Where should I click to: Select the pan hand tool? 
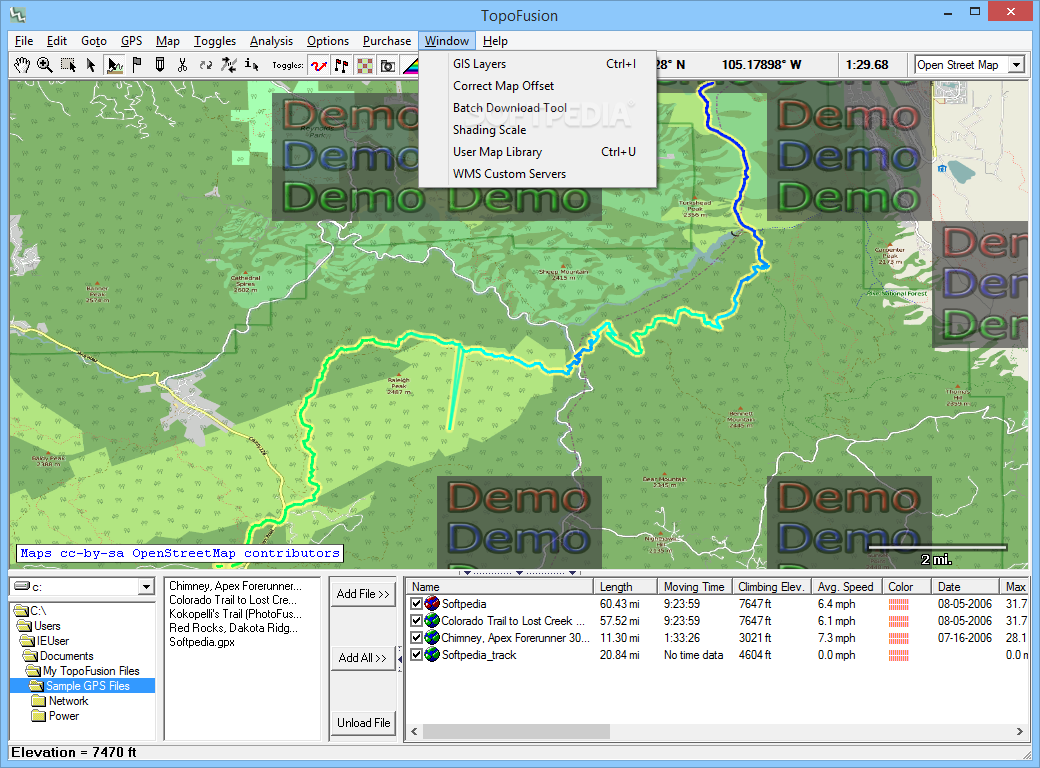22,65
